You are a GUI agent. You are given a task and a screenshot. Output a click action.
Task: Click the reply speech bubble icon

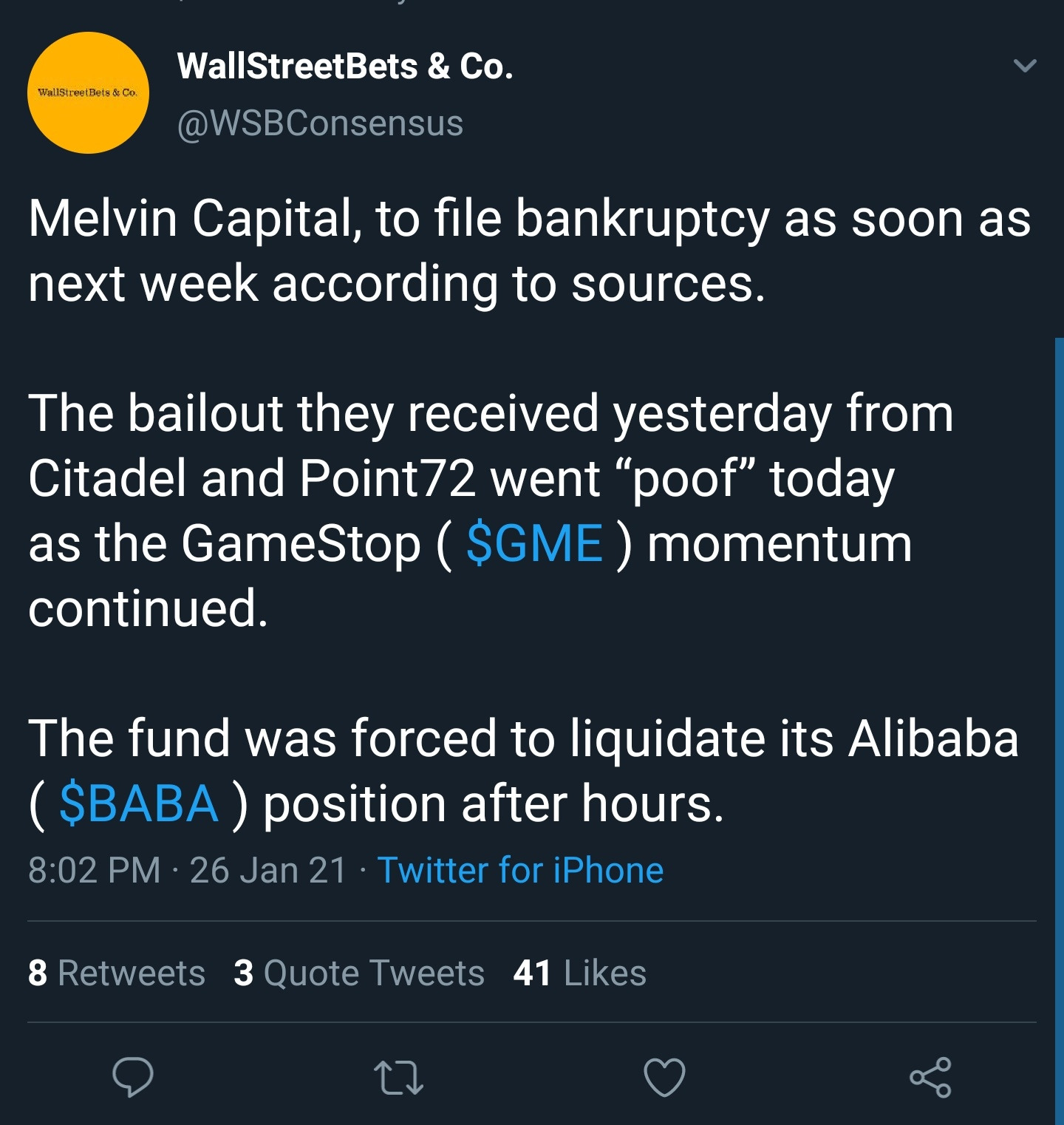[133, 1077]
